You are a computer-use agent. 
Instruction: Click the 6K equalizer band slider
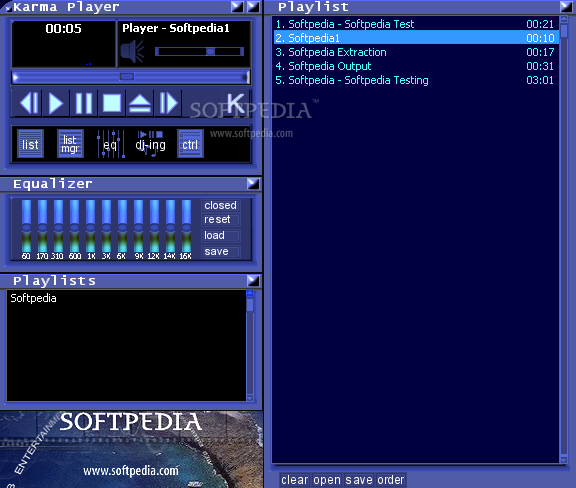click(x=122, y=226)
